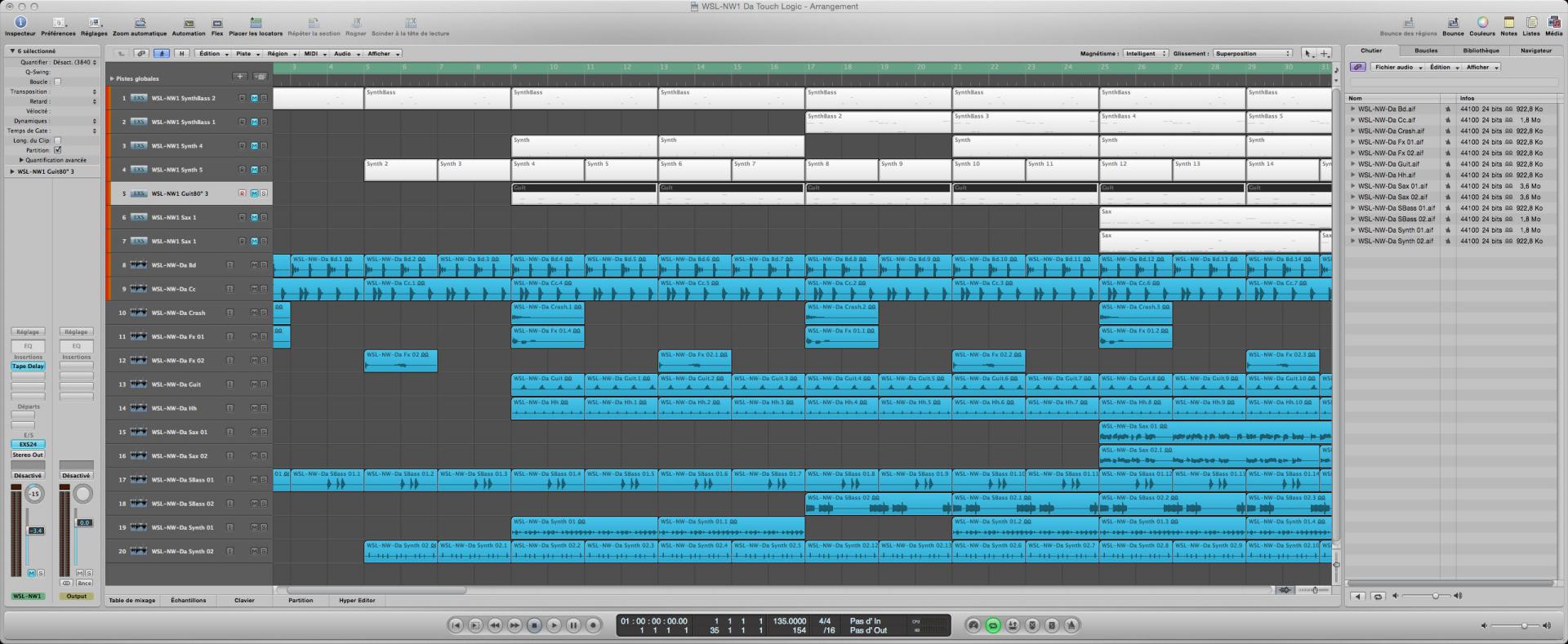Toggle Mute on channel strip
This screenshot has height=644, width=1568.
32,573
